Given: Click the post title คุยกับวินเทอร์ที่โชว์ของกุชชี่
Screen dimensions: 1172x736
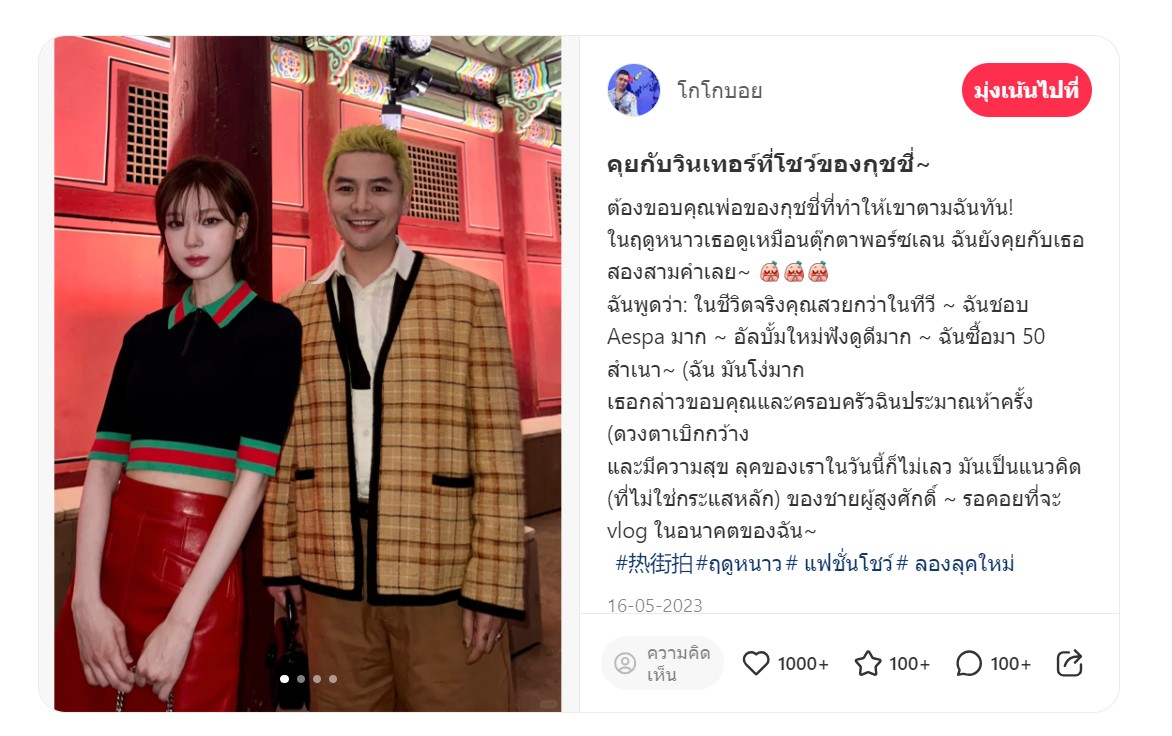Looking at the screenshot, I should click(x=768, y=164).
